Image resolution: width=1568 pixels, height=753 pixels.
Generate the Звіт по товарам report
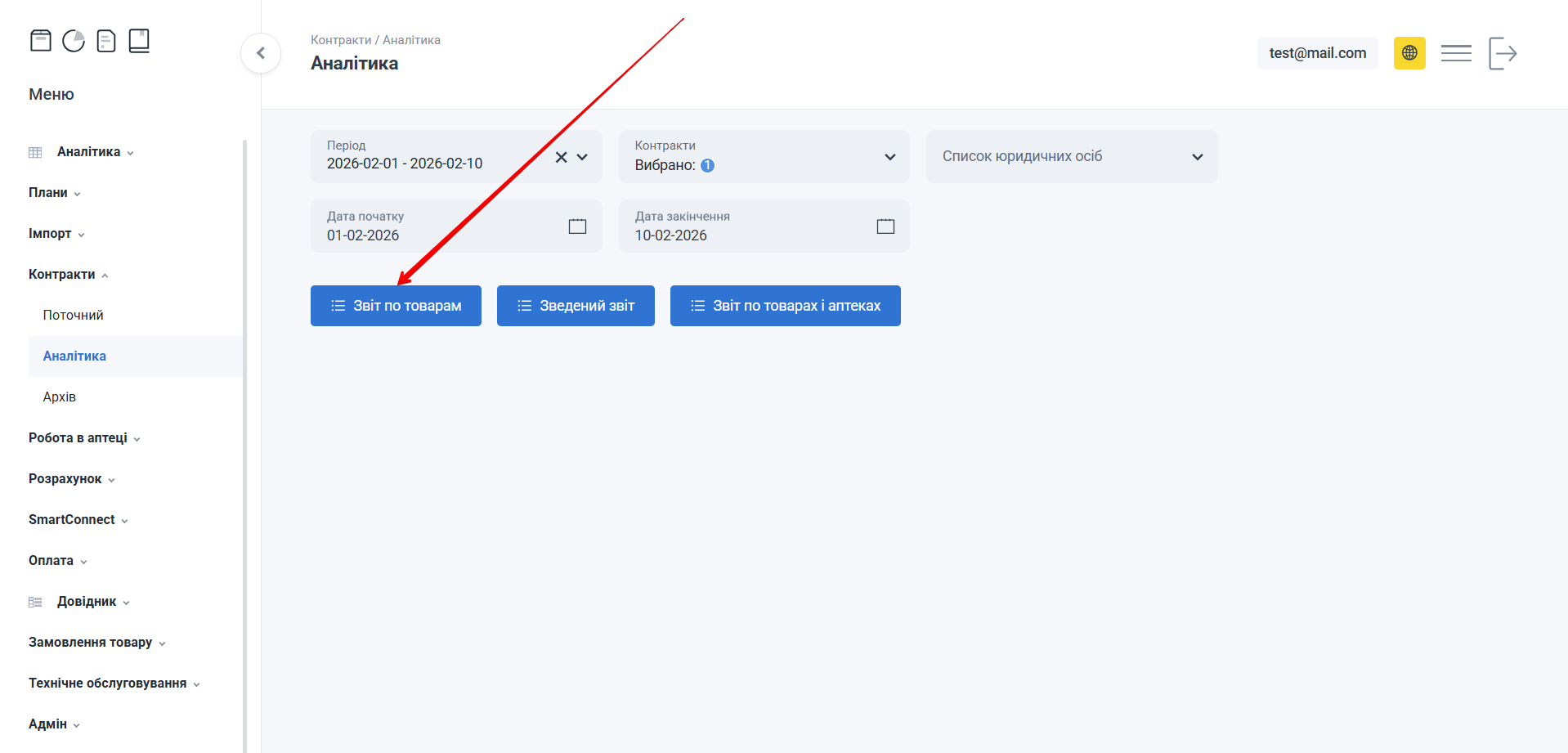[396, 306]
